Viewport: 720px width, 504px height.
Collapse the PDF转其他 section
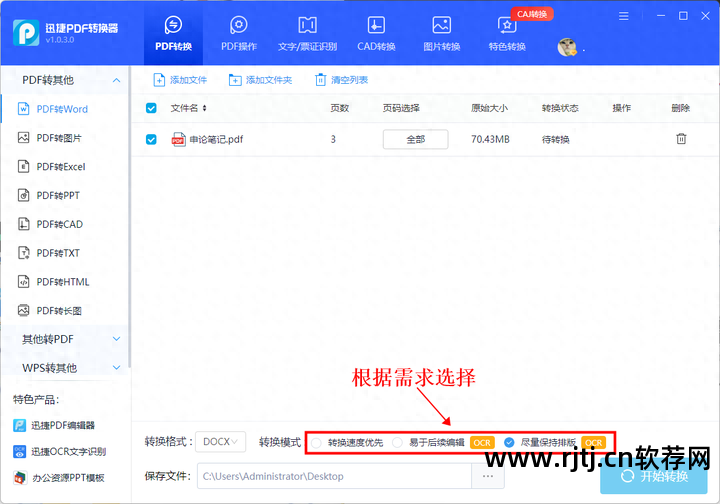point(117,80)
